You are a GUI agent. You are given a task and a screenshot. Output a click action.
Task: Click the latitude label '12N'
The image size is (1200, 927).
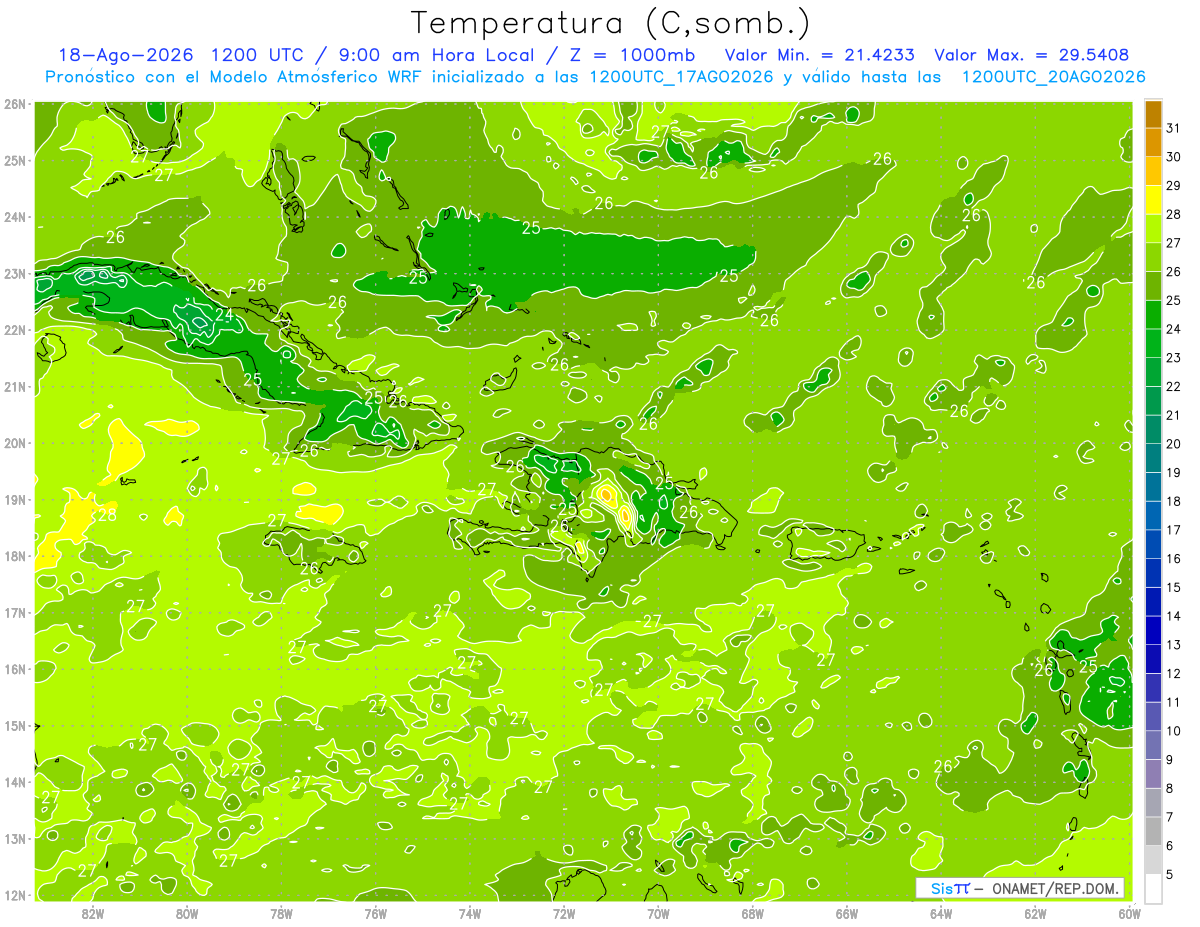coord(15,895)
